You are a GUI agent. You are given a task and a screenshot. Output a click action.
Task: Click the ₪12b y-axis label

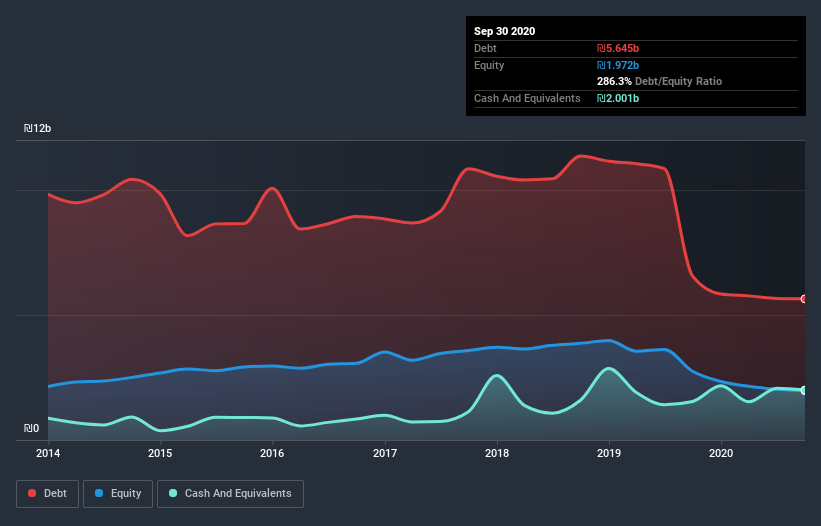point(37,128)
